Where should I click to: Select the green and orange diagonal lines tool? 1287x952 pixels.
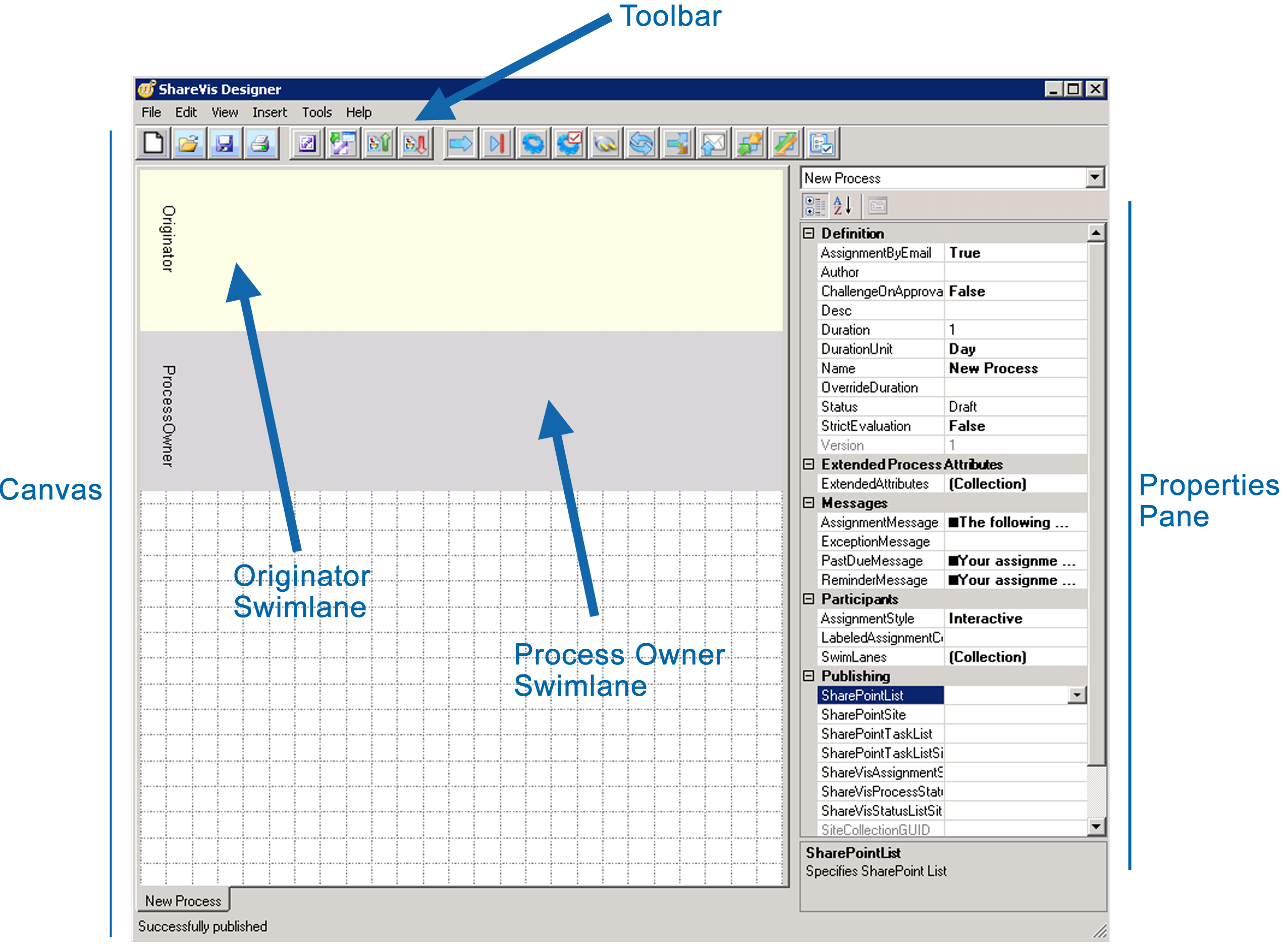point(785,143)
